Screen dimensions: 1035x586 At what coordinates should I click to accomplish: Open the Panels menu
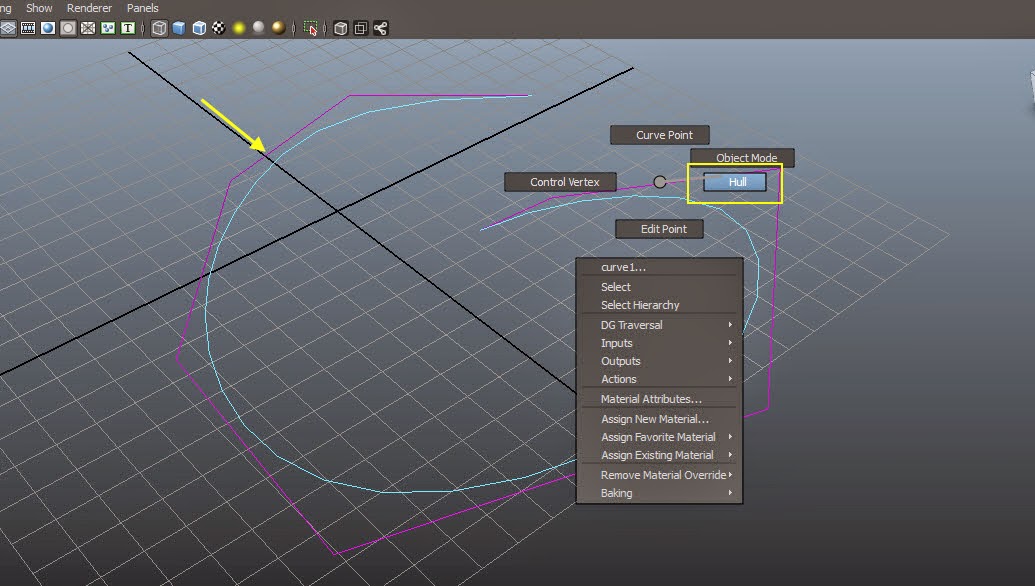[142, 8]
